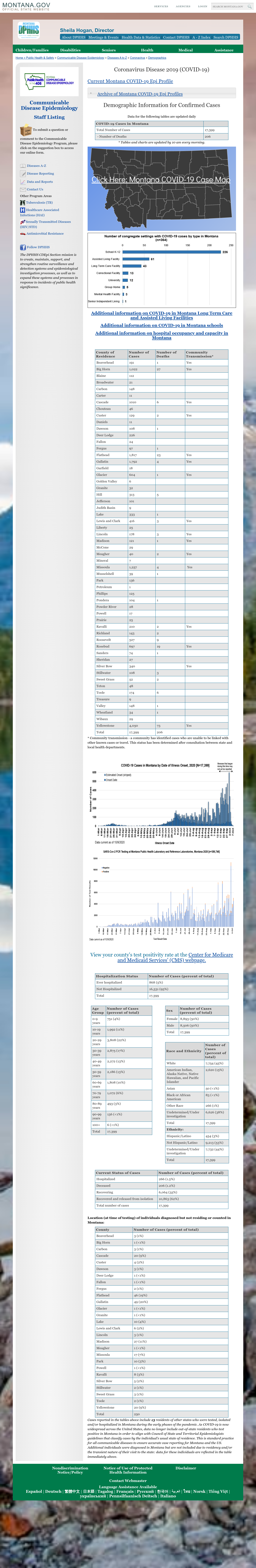Image resolution: width=256 pixels, height=1568 pixels.
Task: Click the Contact Webmaster footer link
Action: click(x=128, y=1480)
